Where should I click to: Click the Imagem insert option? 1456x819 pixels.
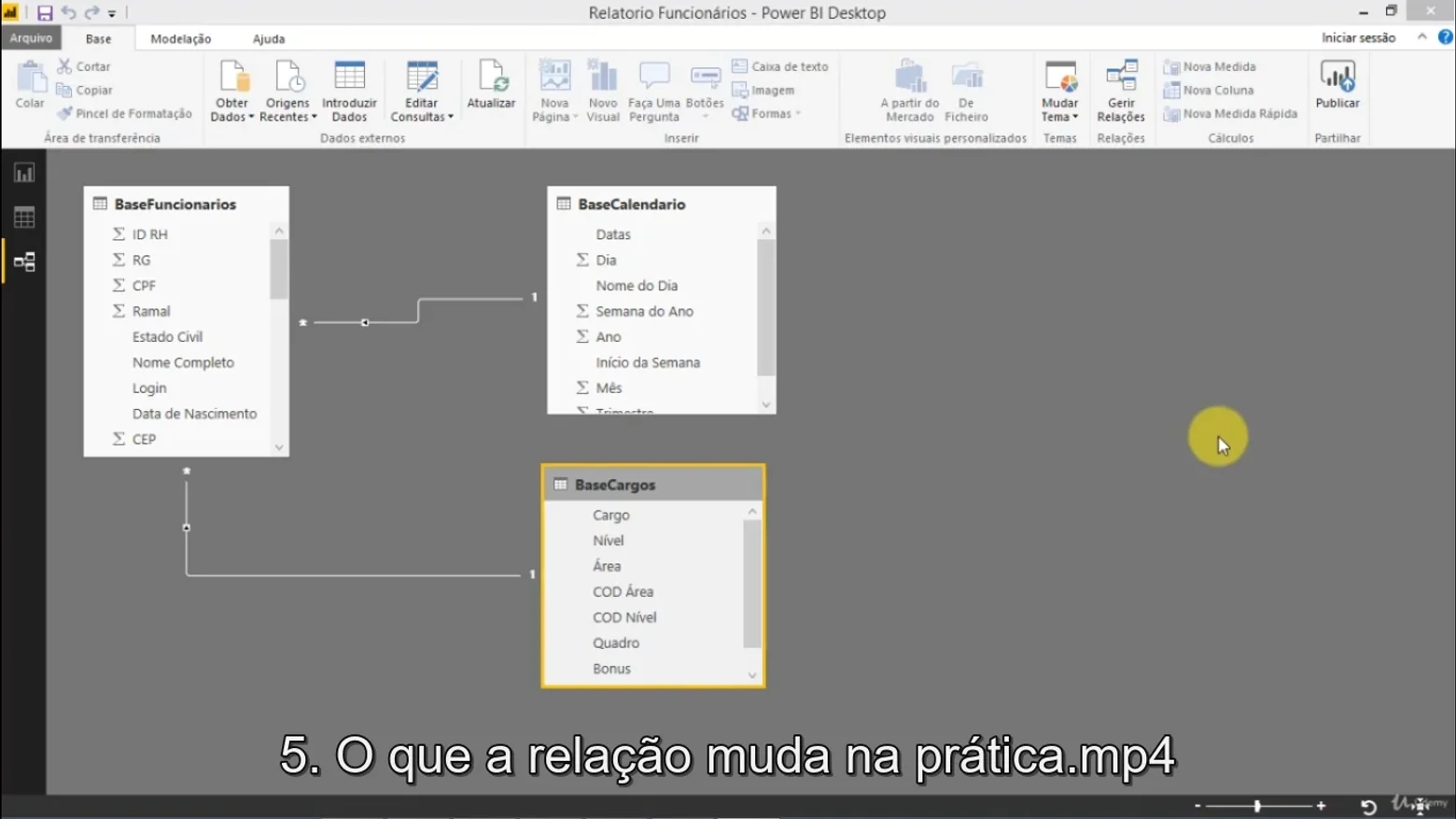[763, 90]
